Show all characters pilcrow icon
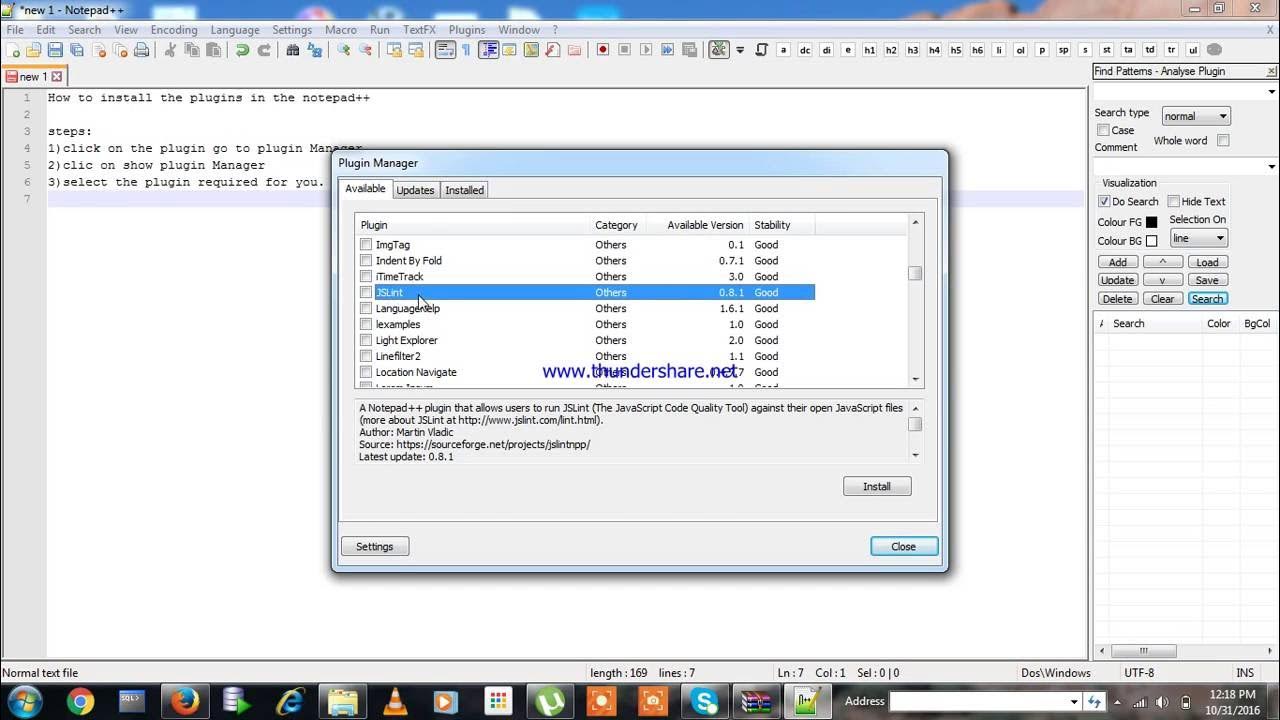1280x720 pixels. 466,50
